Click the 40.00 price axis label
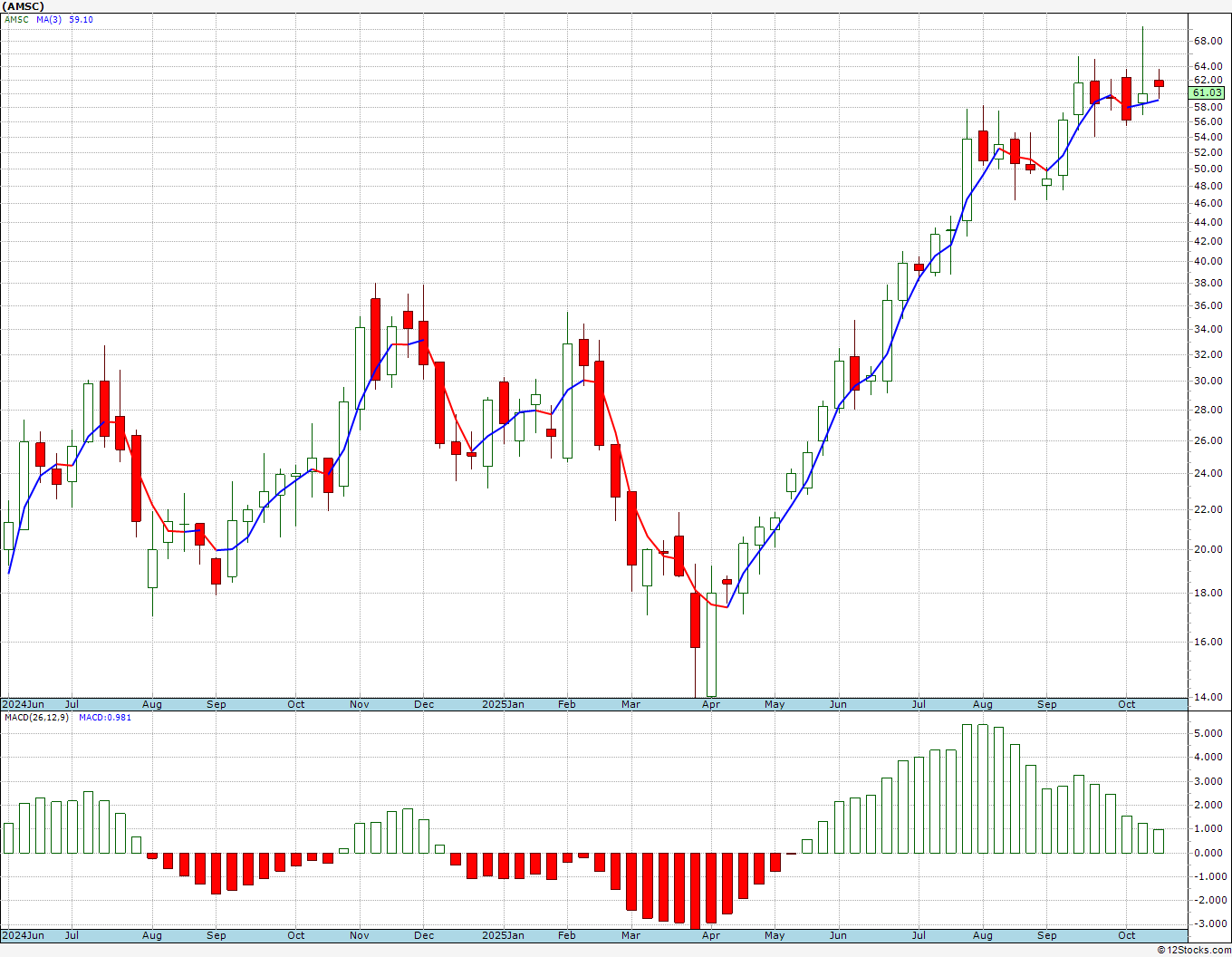Viewport: 1232px width, 957px height. point(1208,261)
